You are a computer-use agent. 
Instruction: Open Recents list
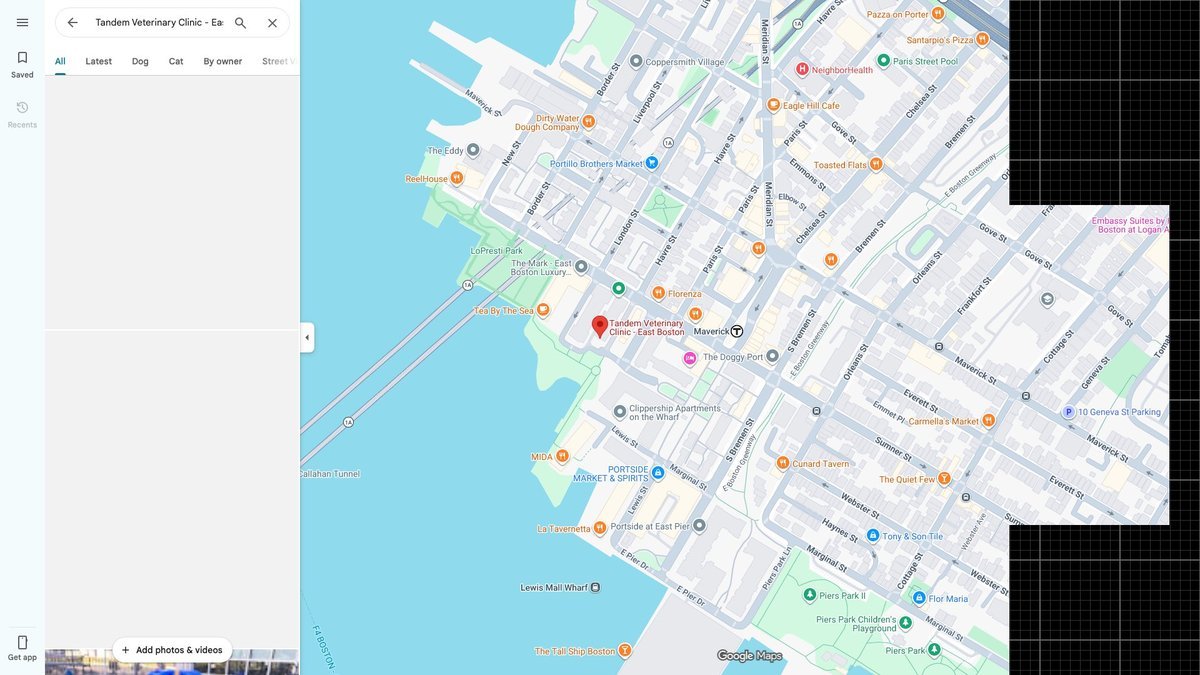[x=22, y=114]
